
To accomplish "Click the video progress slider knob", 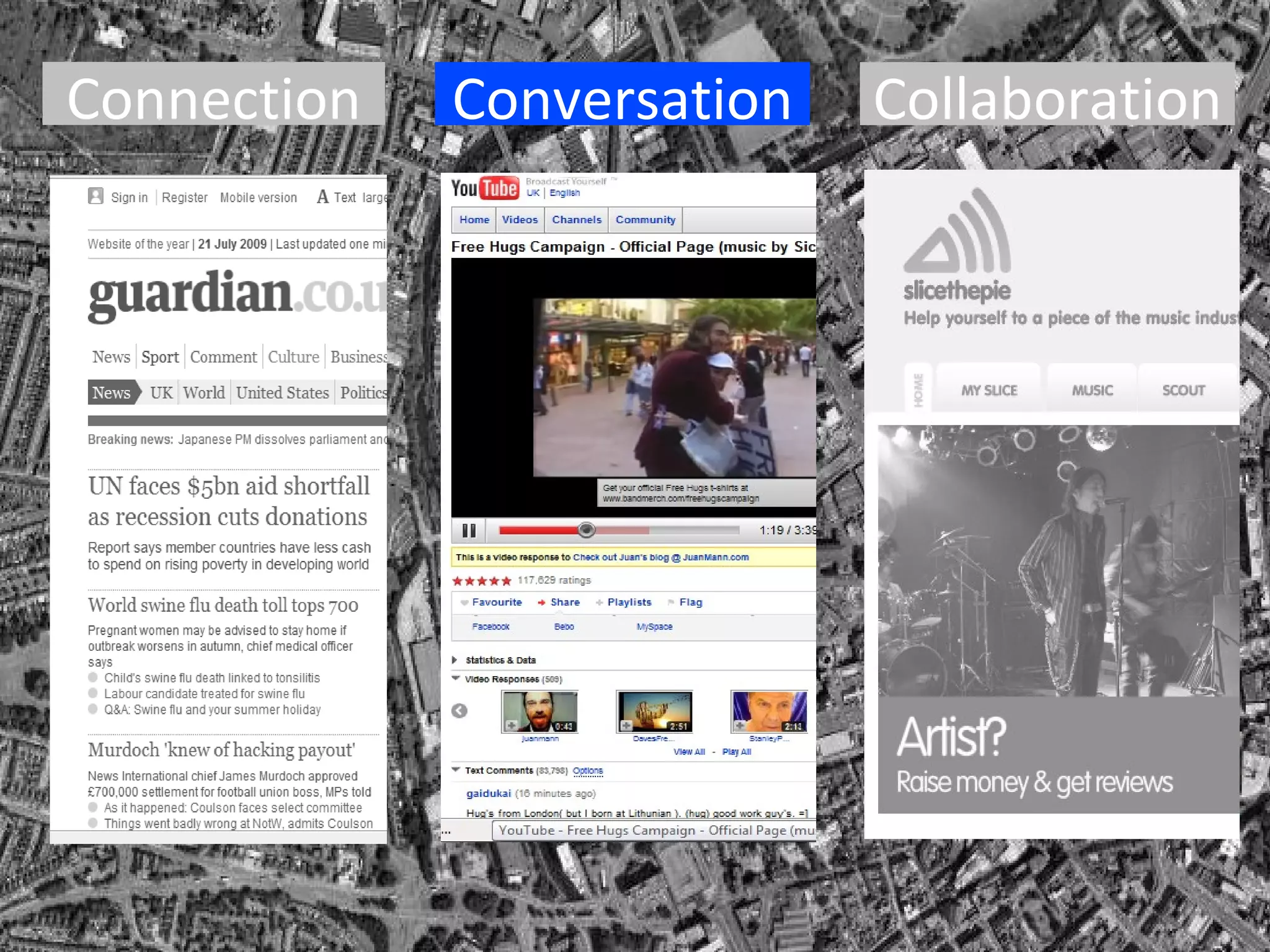I will pos(586,530).
